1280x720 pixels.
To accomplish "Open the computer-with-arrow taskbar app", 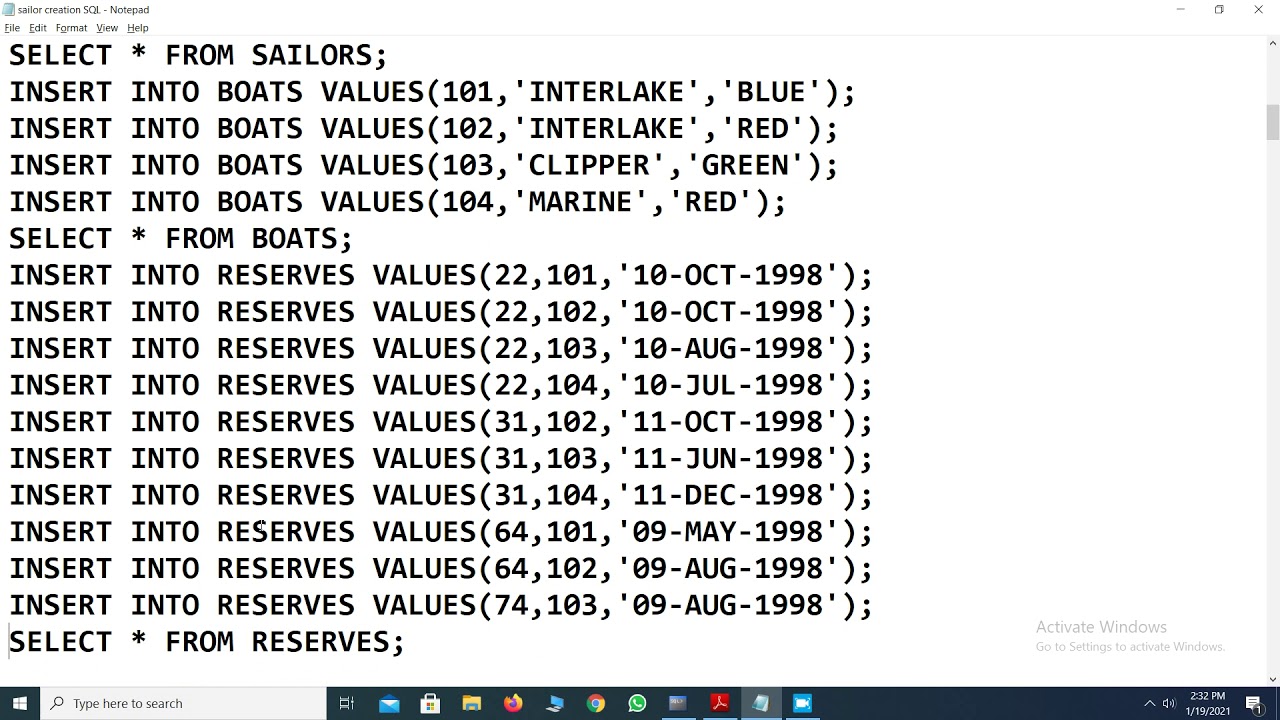I will [554, 703].
